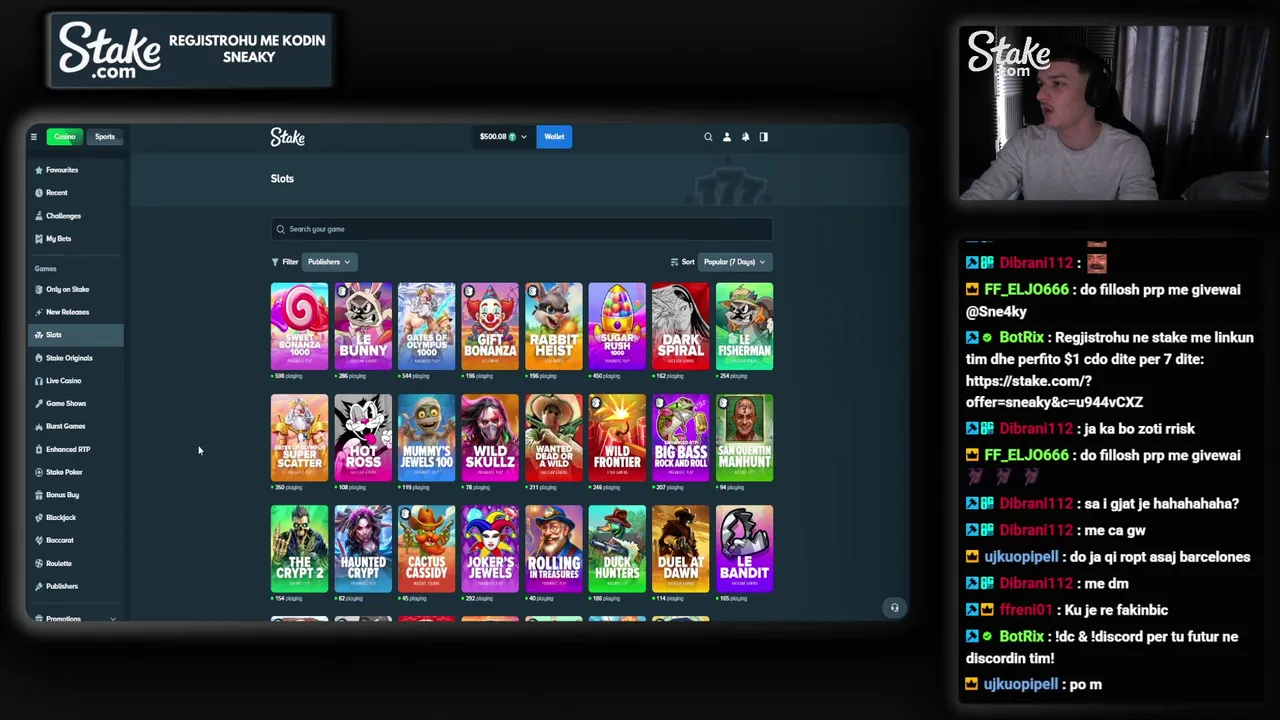Click the stake.com offer link in chat
Image resolution: width=1280 pixels, height=720 pixels.
[1054, 391]
